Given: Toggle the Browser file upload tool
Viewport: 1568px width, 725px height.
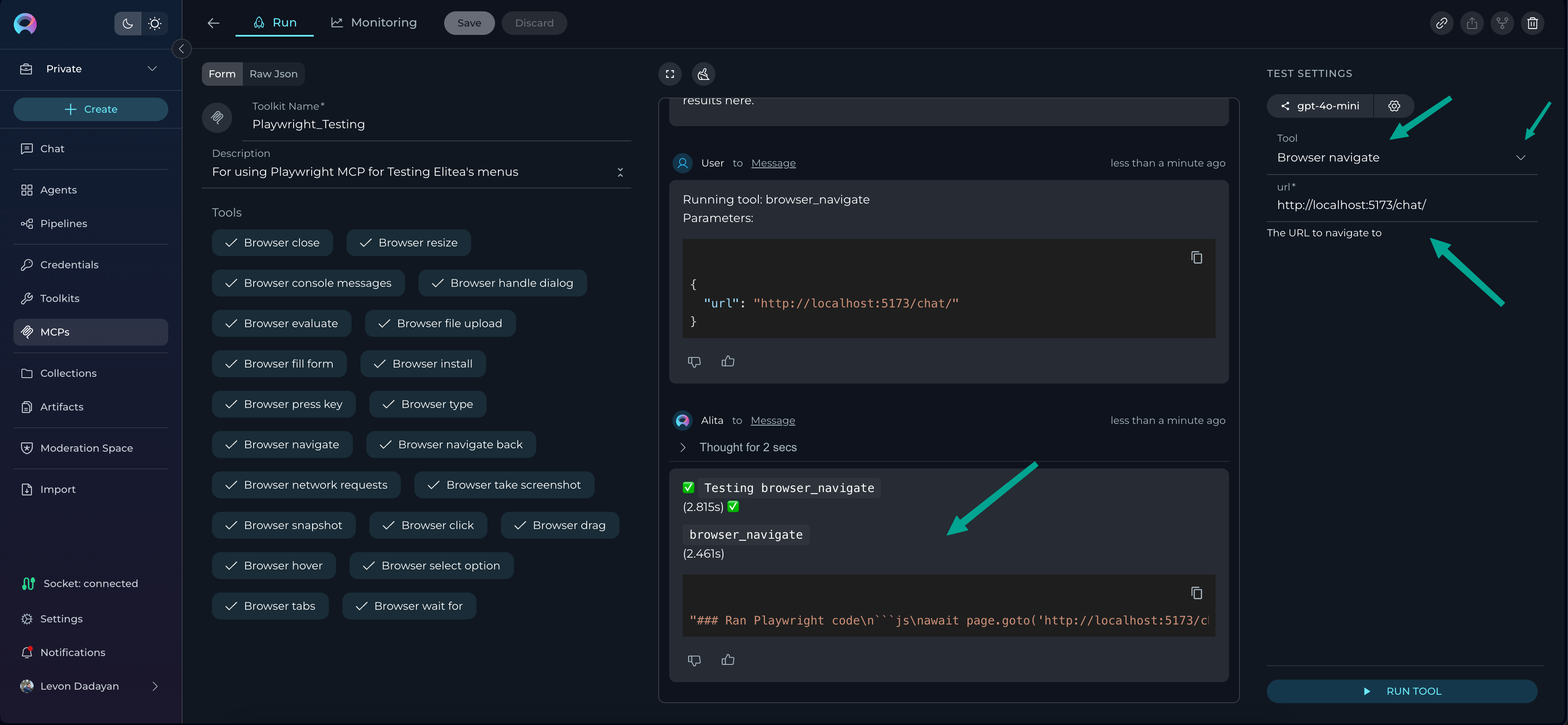Looking at the screenshot, I should [x=440, y=323].
